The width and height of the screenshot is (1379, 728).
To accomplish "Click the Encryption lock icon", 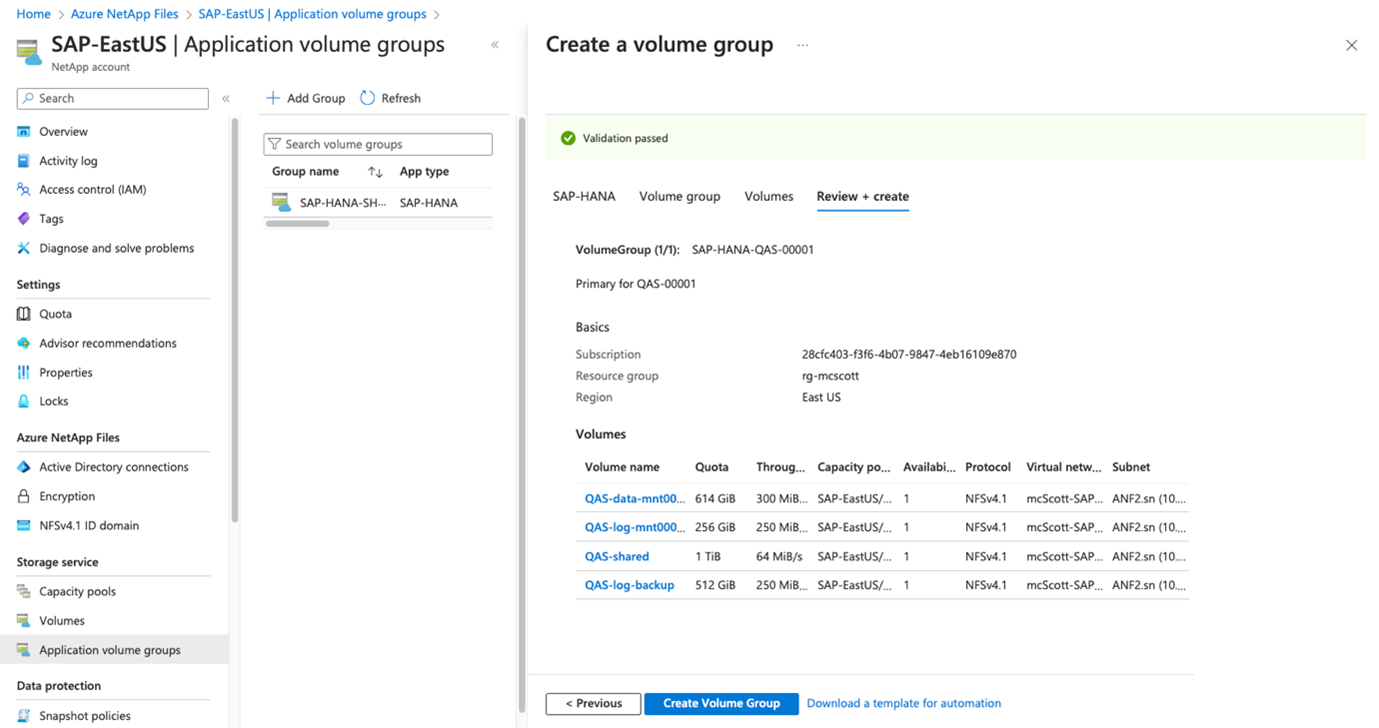I will click(x=24, y=496).
